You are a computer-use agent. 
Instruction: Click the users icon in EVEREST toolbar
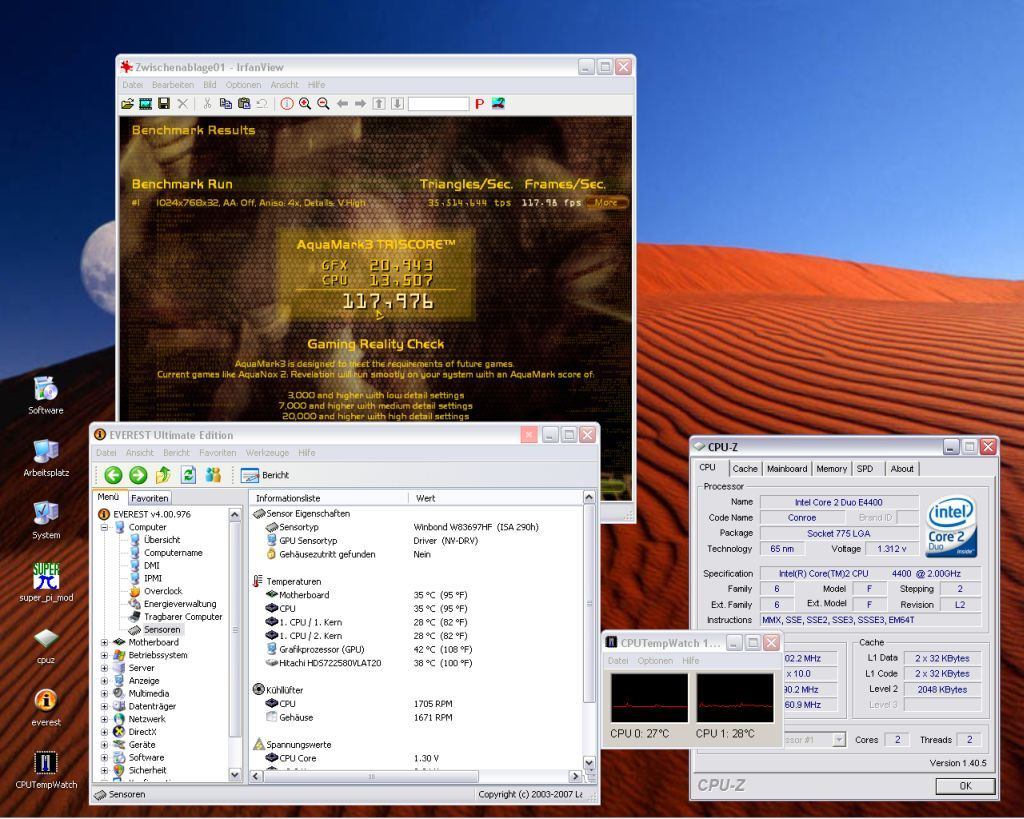pyautogui.click(x=213, y=475)
